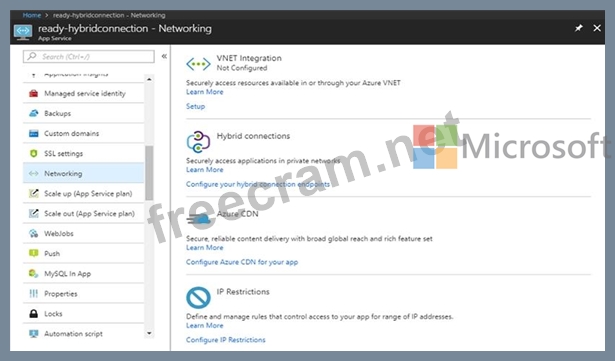Click the IP Restrictions heading
The width and height of the screenshot is (615, 361).
243,292
